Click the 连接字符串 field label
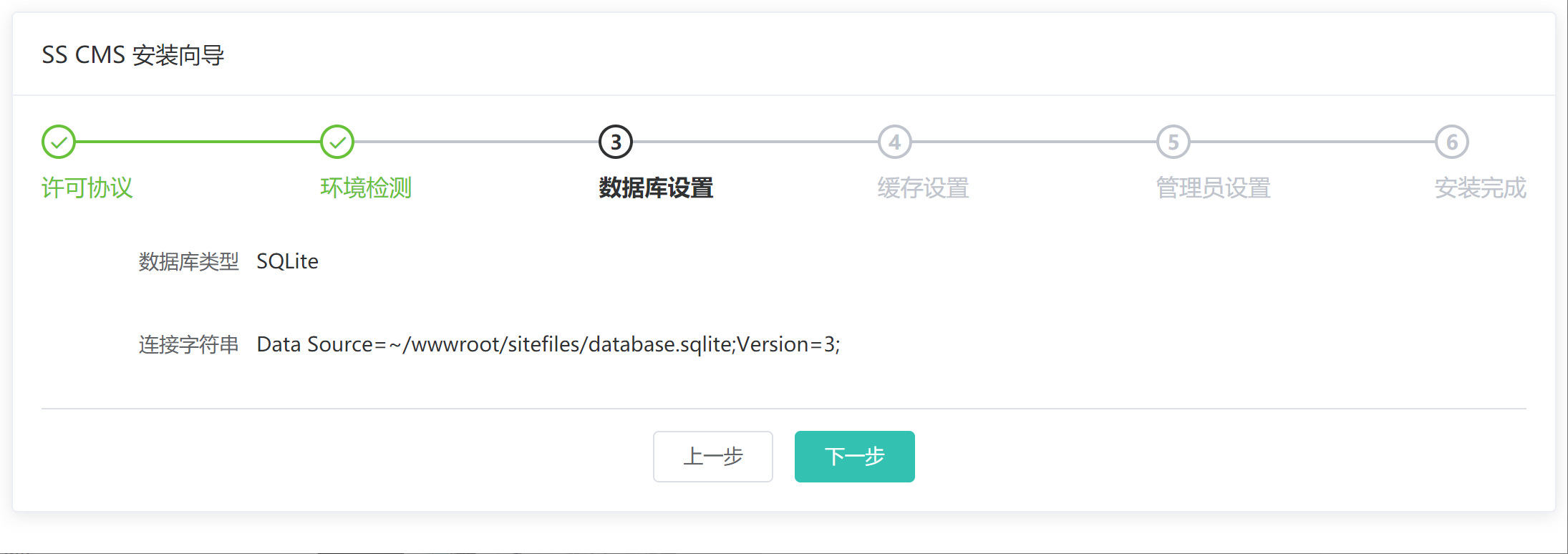Image resolution: width=1568 pixels, height=554 pixels. click(188, 345)
